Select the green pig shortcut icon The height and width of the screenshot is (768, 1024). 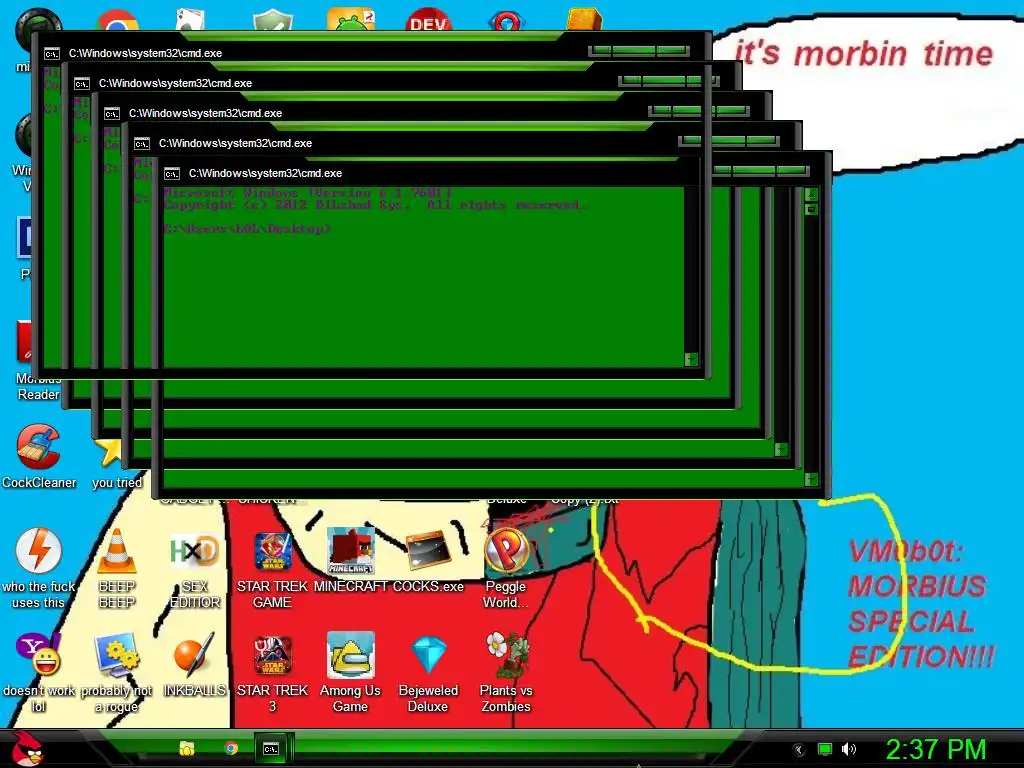pyautogui.click(x=351, y=20)
